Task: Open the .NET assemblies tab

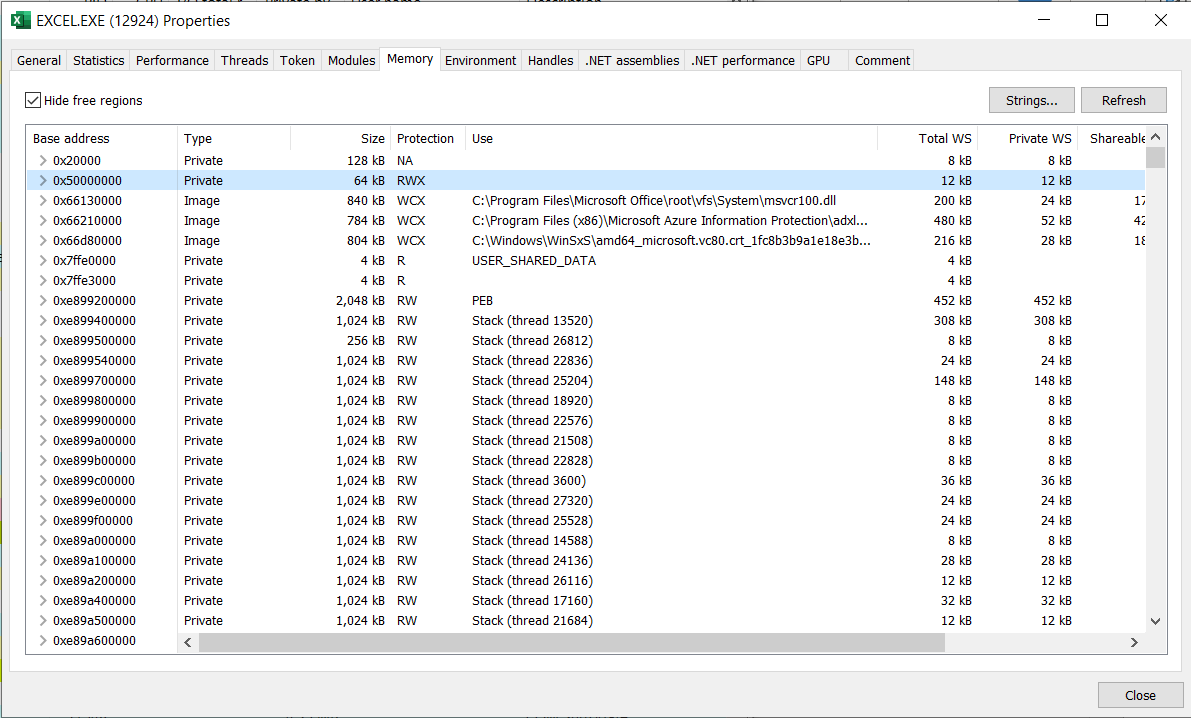Action: point(632,60)
